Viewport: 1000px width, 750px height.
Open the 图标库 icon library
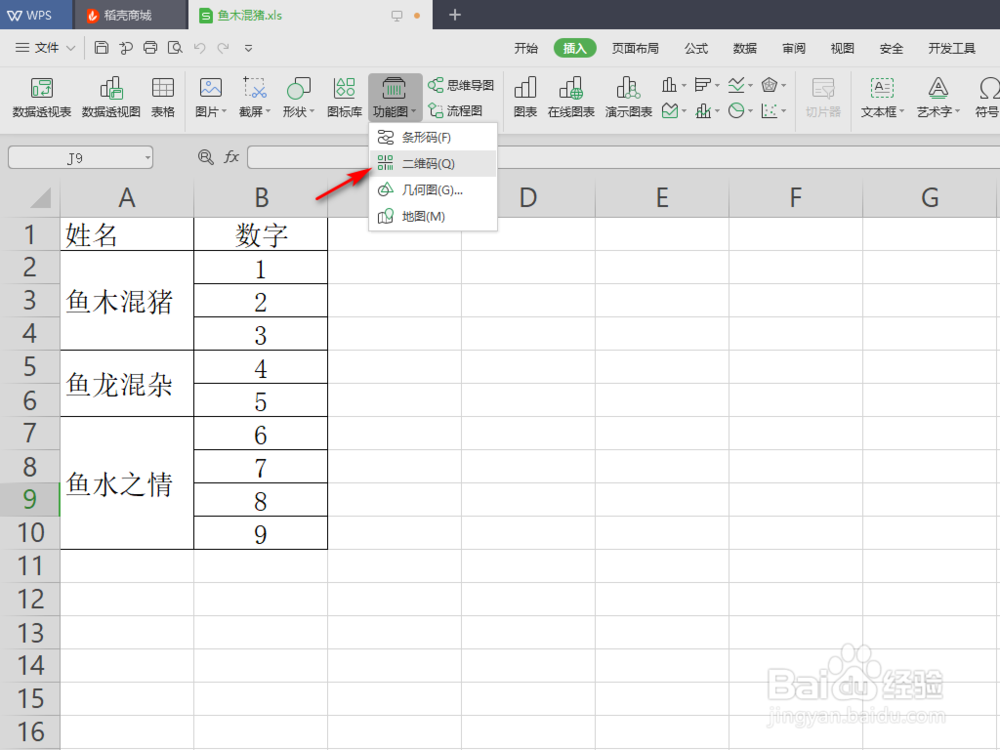(x=344, y=97)
